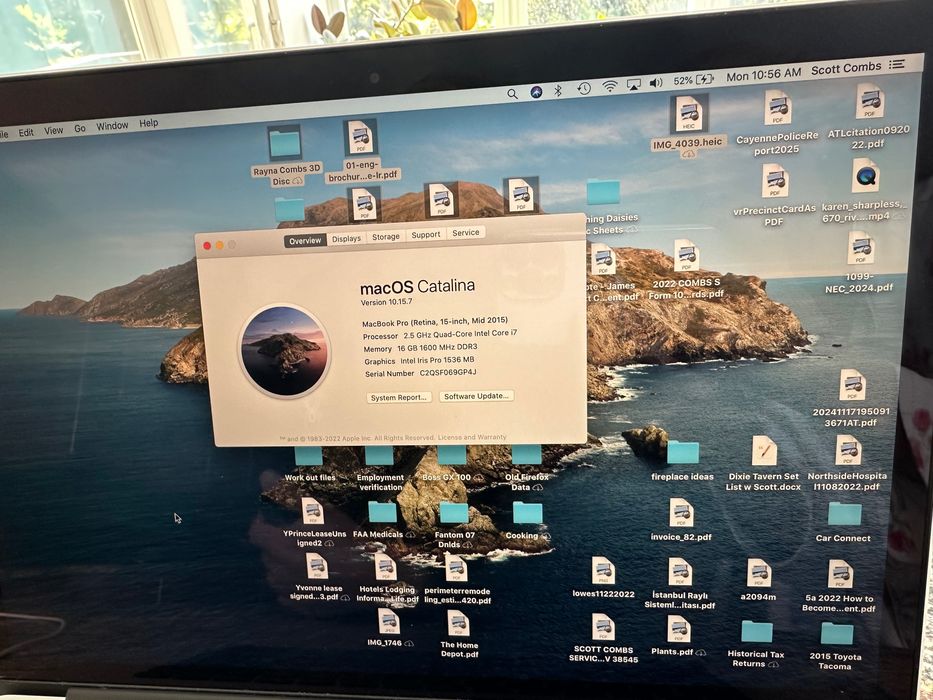The image size is (933, 700).
Task: Select SCOTT COMBS SERVIC file icon
Action: pyautogui.click(x=603, y=627)
